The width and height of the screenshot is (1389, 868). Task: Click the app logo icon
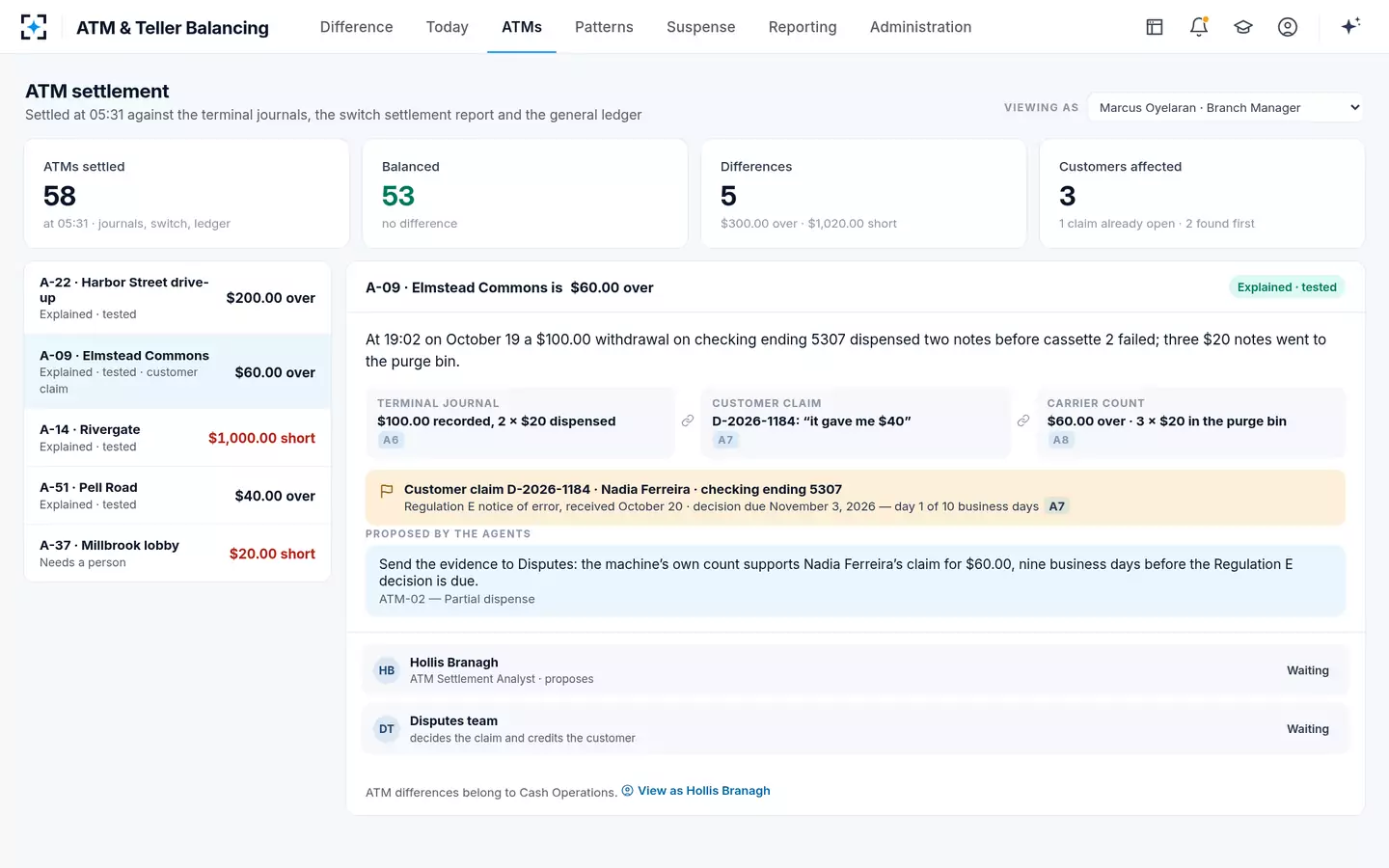pyautogui.click(x=34, y=27)
